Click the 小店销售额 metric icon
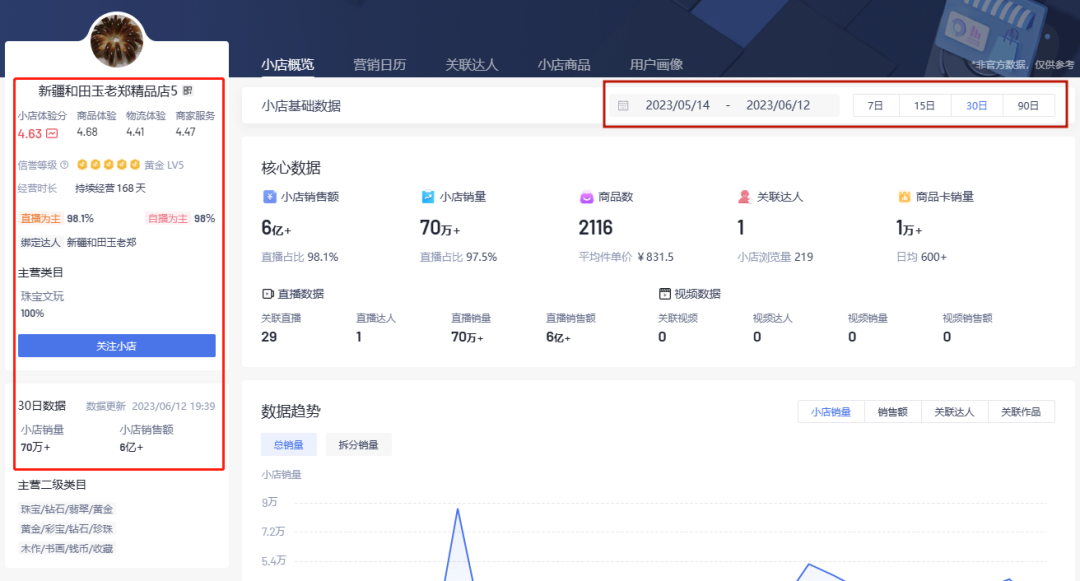This screenshot has height=581, width=1080. 269,197
